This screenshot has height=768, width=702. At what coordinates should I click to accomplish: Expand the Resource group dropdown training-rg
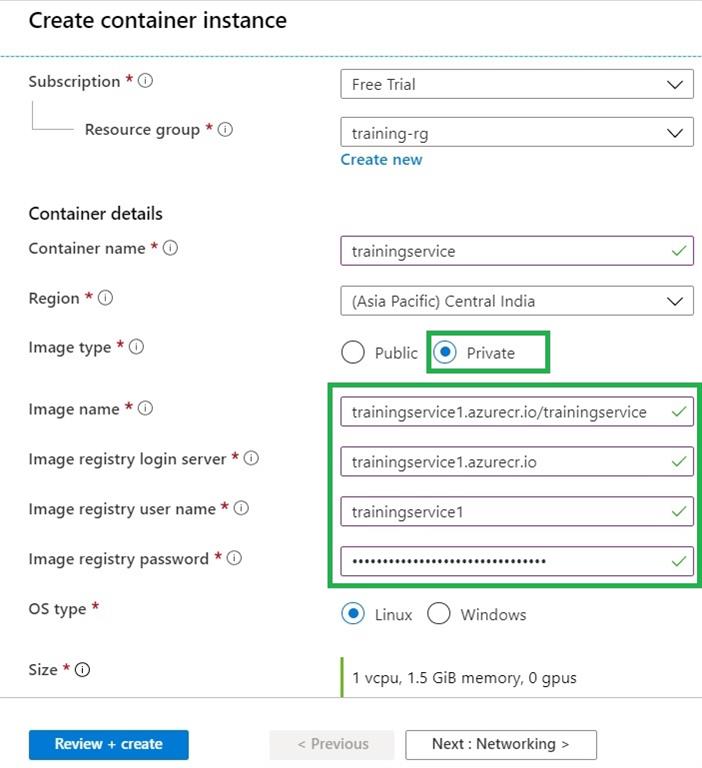(x=517, y=132)
